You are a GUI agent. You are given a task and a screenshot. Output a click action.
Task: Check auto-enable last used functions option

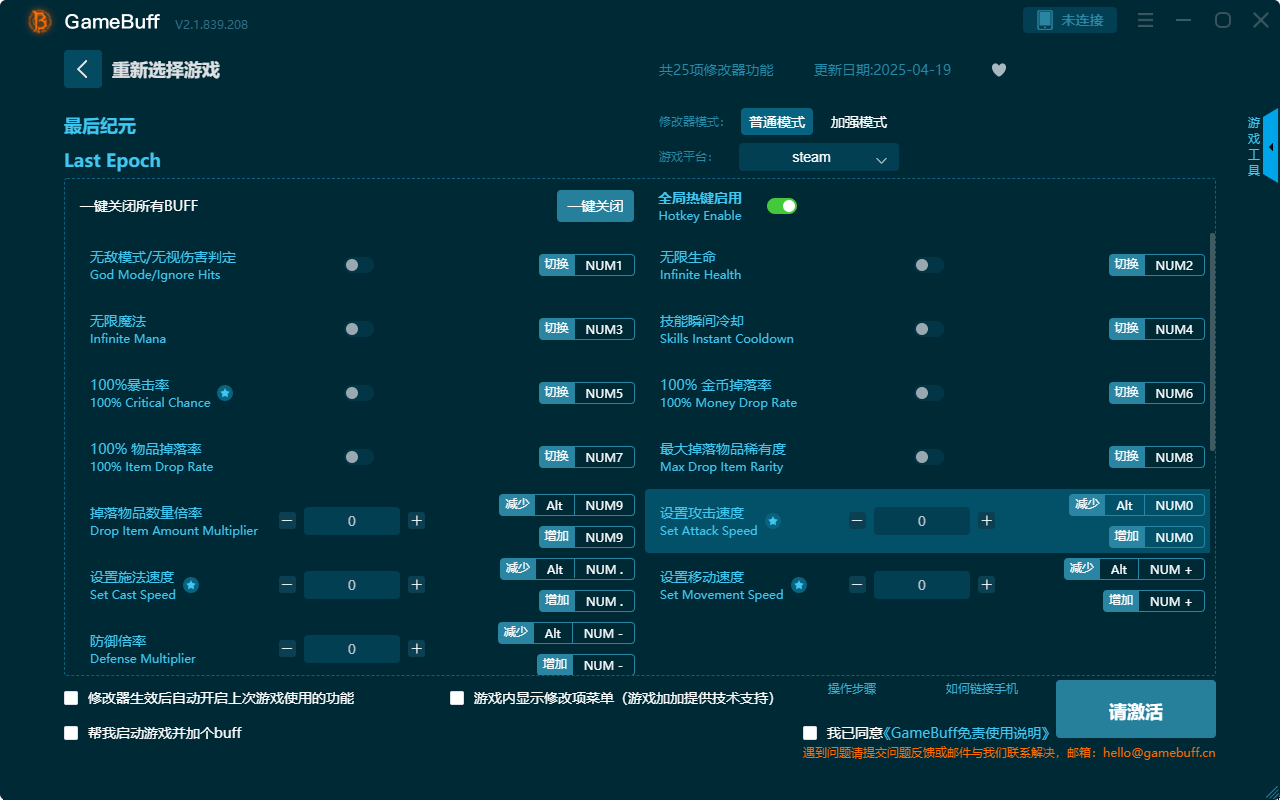coord(71,698)
